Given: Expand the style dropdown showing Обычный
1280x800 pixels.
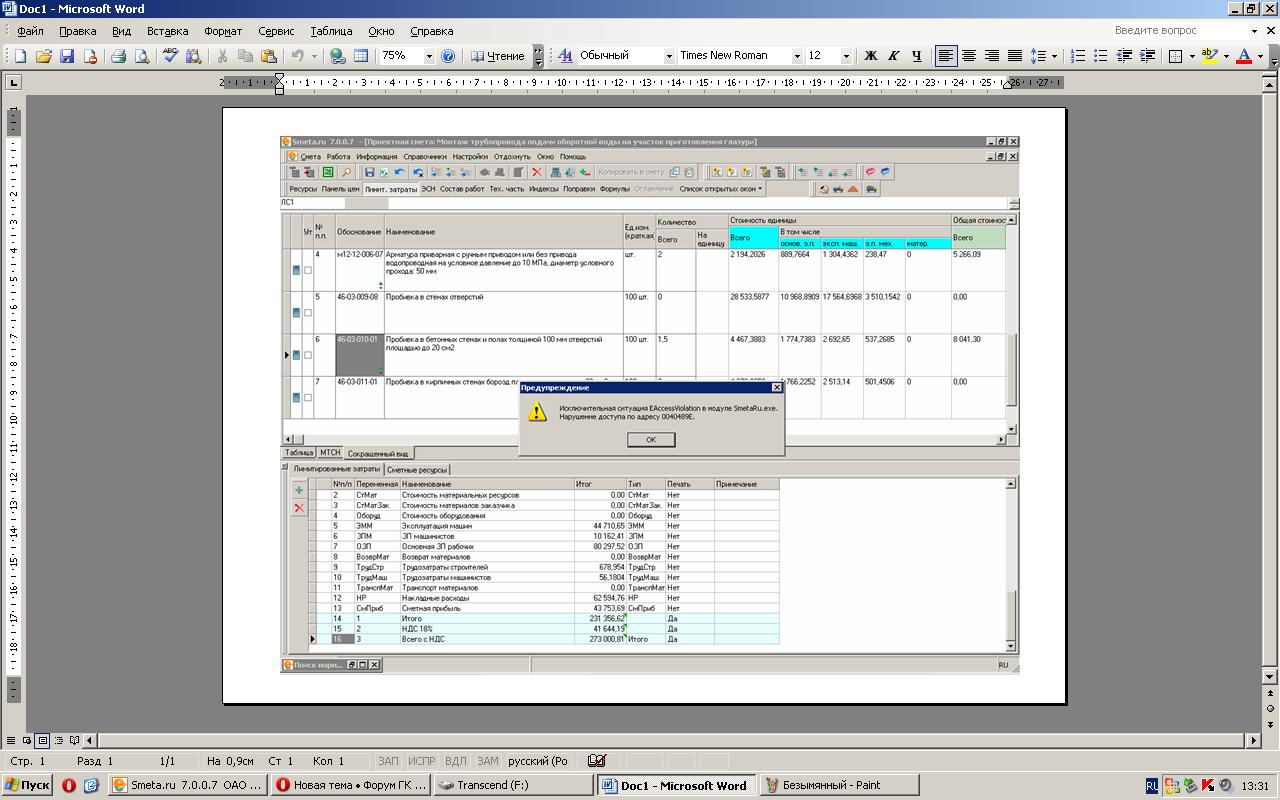Looking at the screenshot, I should 669,56.
